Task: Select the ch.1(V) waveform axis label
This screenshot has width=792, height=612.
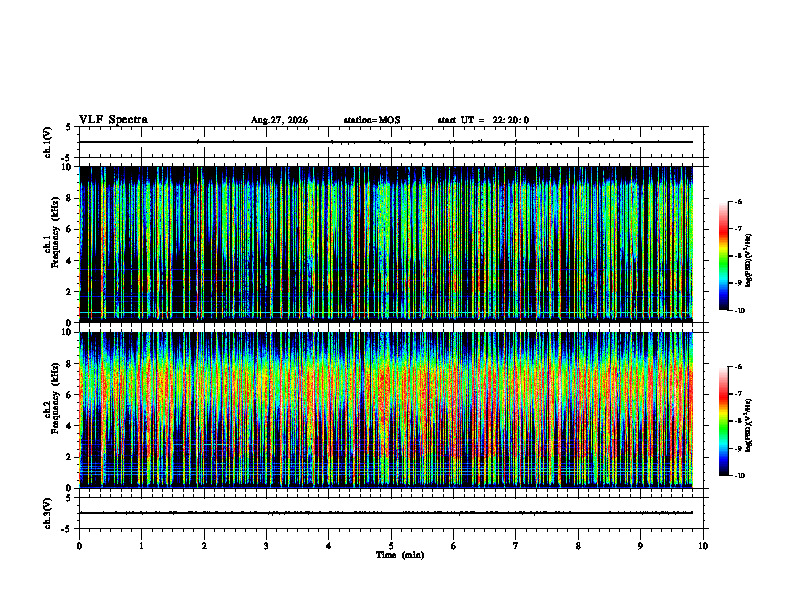Action: pos(47,142)
